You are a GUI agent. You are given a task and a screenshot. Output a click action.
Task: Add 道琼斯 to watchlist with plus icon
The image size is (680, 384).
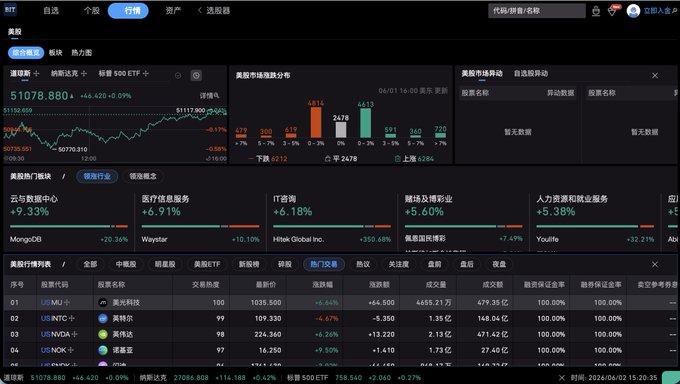[36, 73]
